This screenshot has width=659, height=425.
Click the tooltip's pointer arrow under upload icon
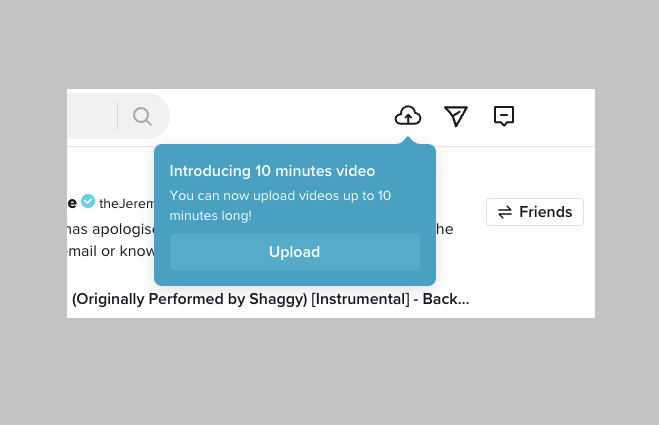(408, 141)
